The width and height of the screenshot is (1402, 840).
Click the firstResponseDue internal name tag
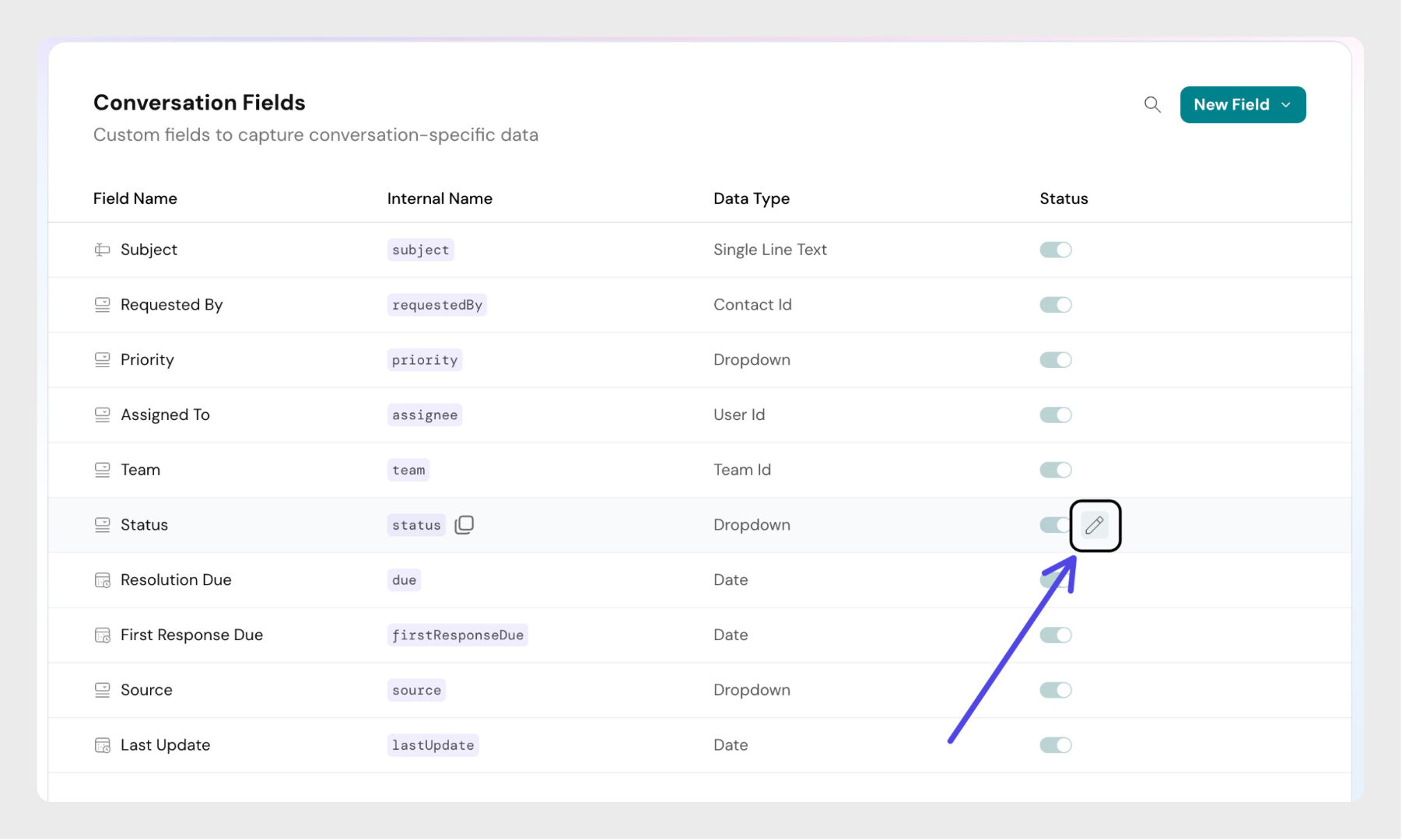point(457,635)
